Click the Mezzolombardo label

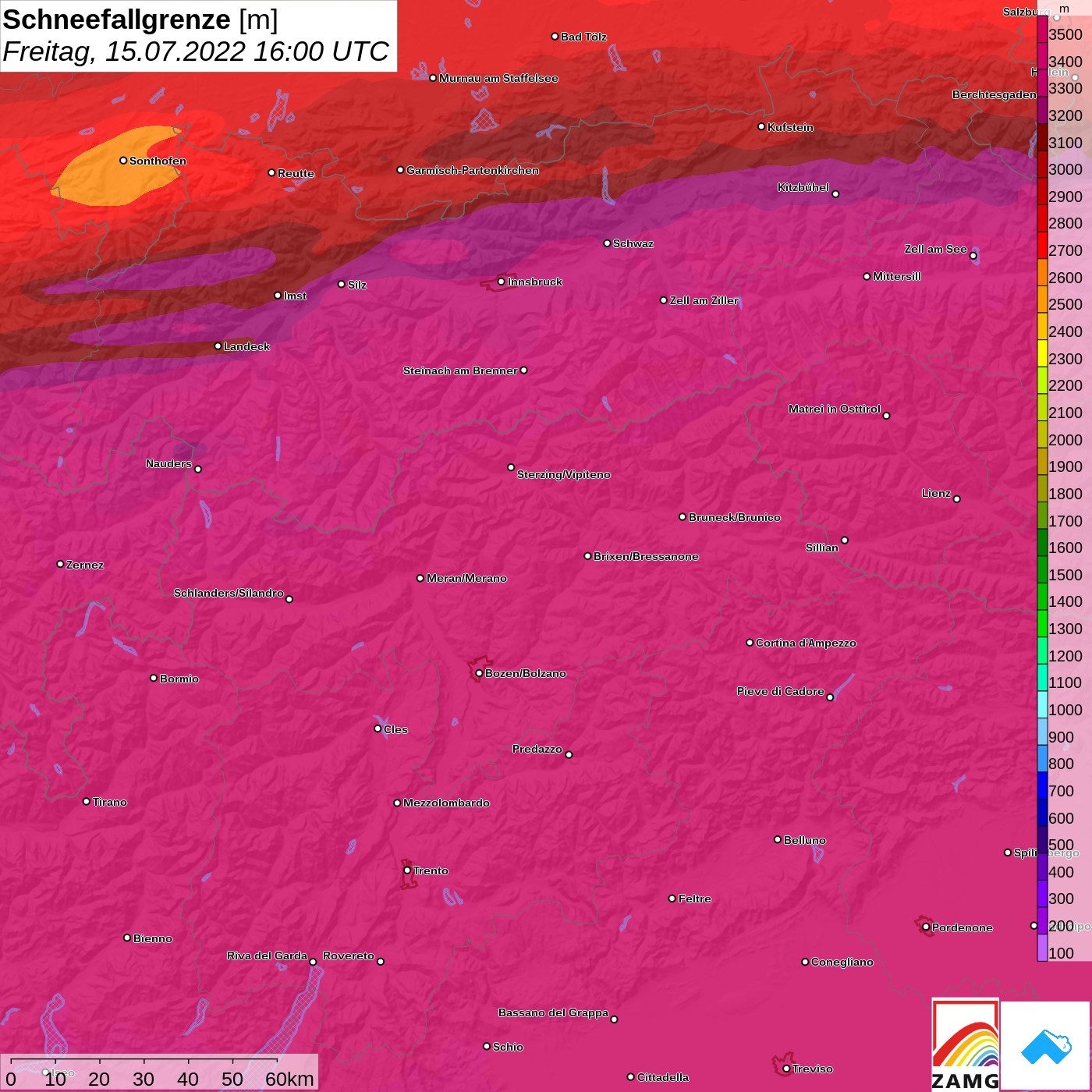tap(446, 803)
